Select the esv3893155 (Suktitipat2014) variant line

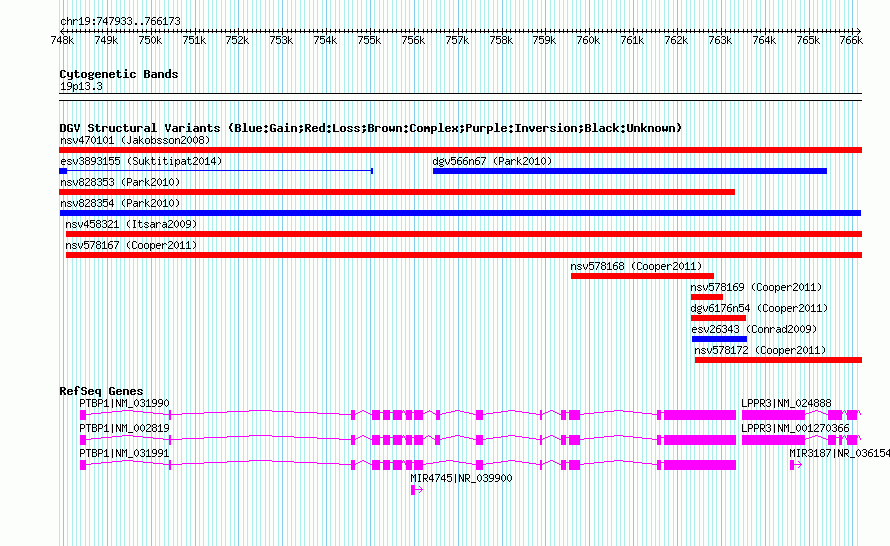point(216,171)
